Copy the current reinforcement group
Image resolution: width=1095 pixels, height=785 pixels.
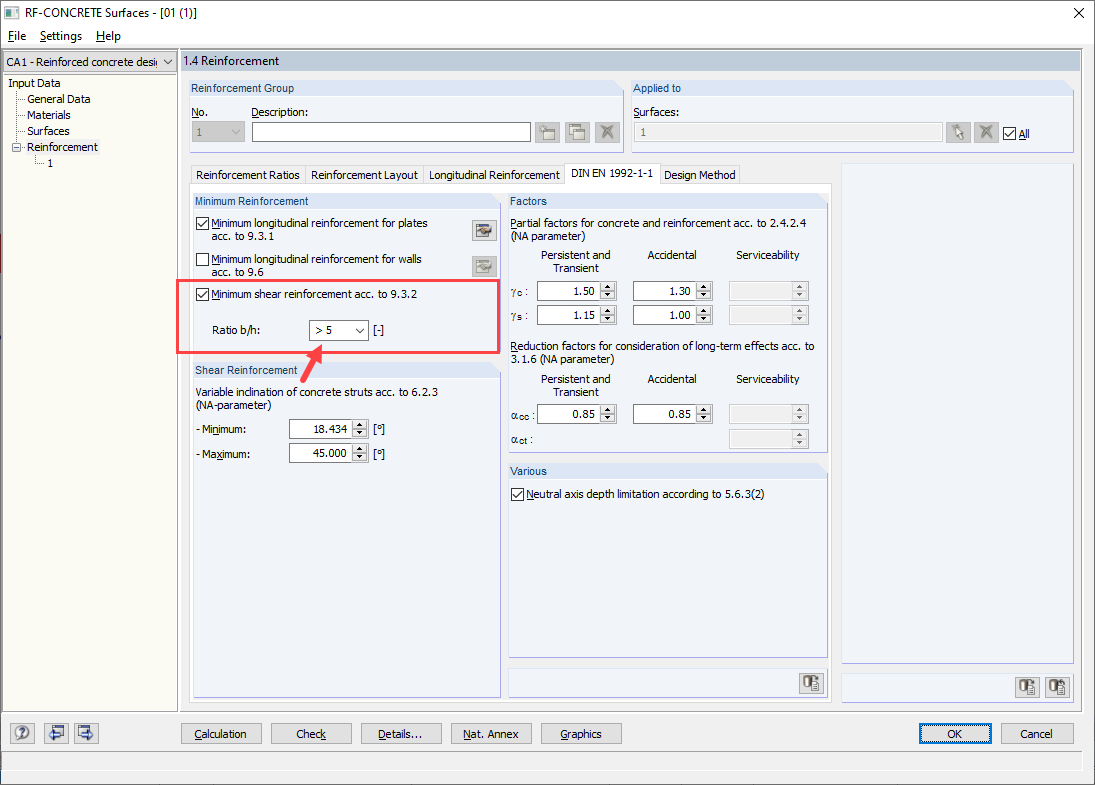[x=576, y=131]
